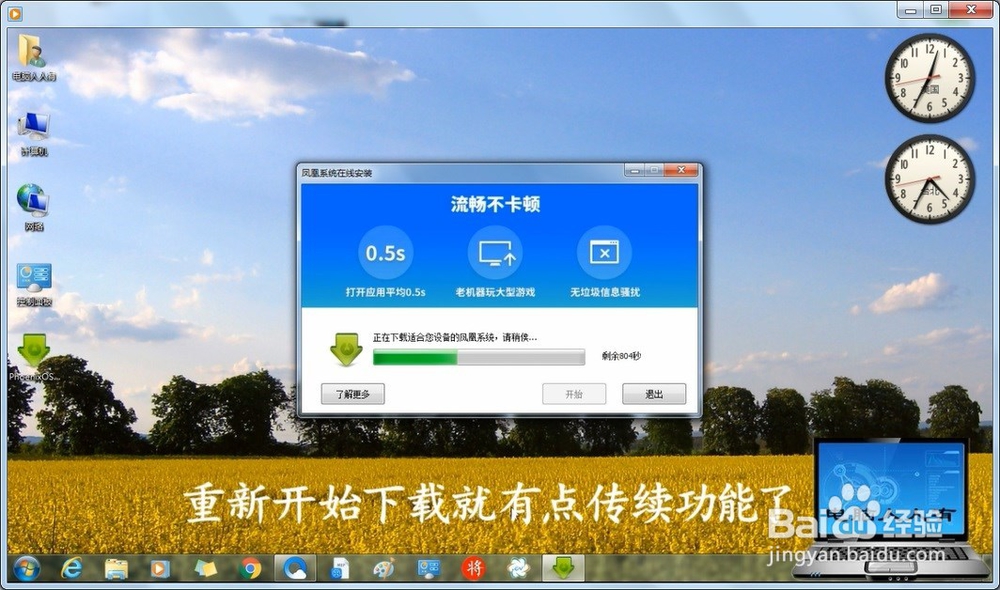
Task: Minimize the 凤凰系统在线安装 dialog
Action: [635, 170]
